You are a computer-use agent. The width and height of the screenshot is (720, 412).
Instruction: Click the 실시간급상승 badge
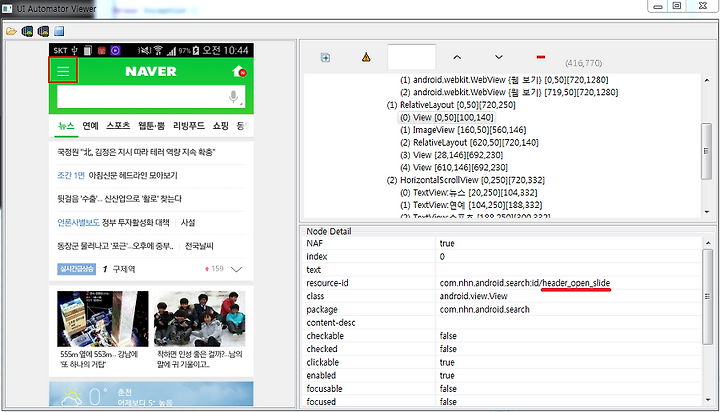77,269
